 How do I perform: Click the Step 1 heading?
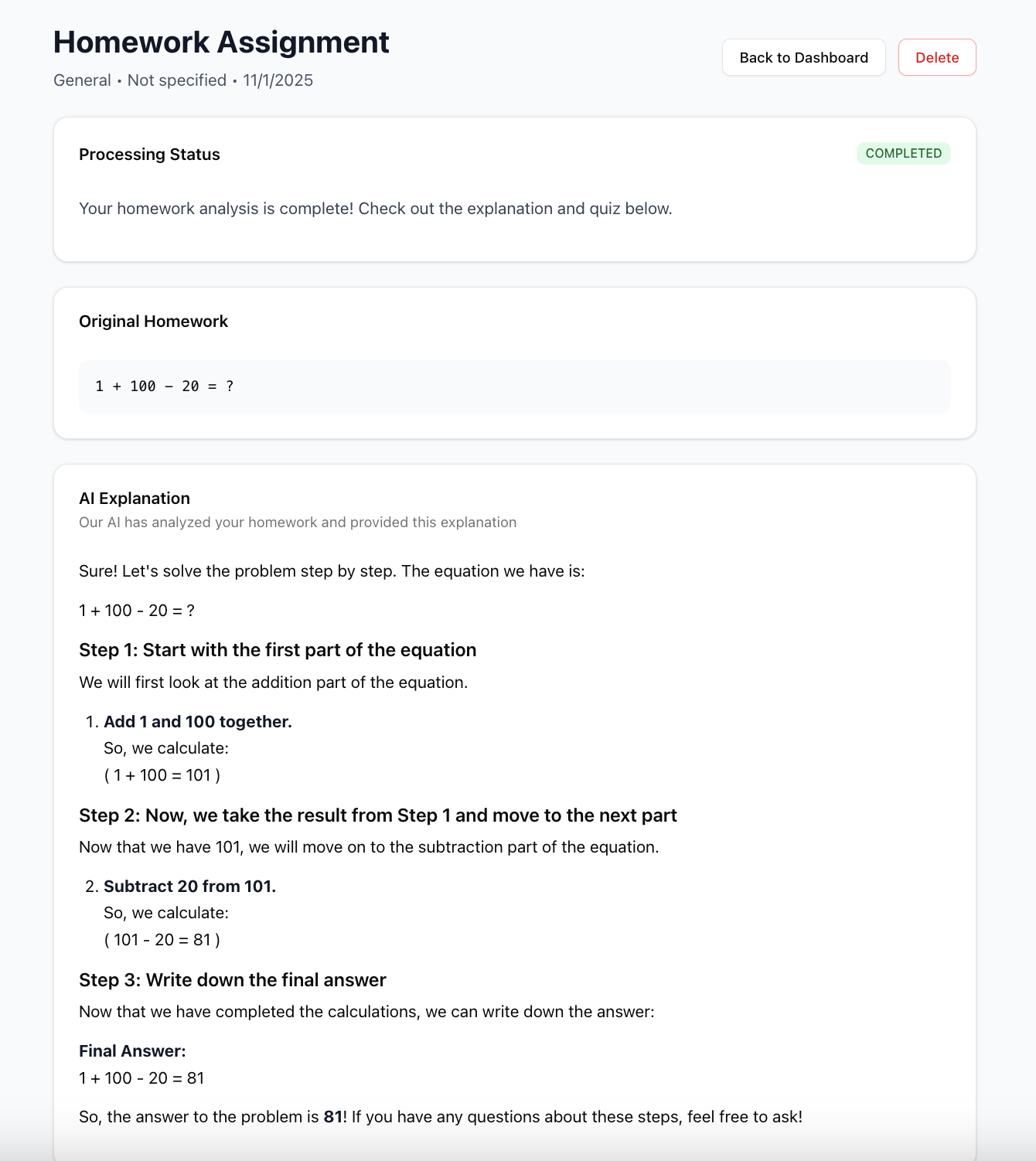pos(278,650)
